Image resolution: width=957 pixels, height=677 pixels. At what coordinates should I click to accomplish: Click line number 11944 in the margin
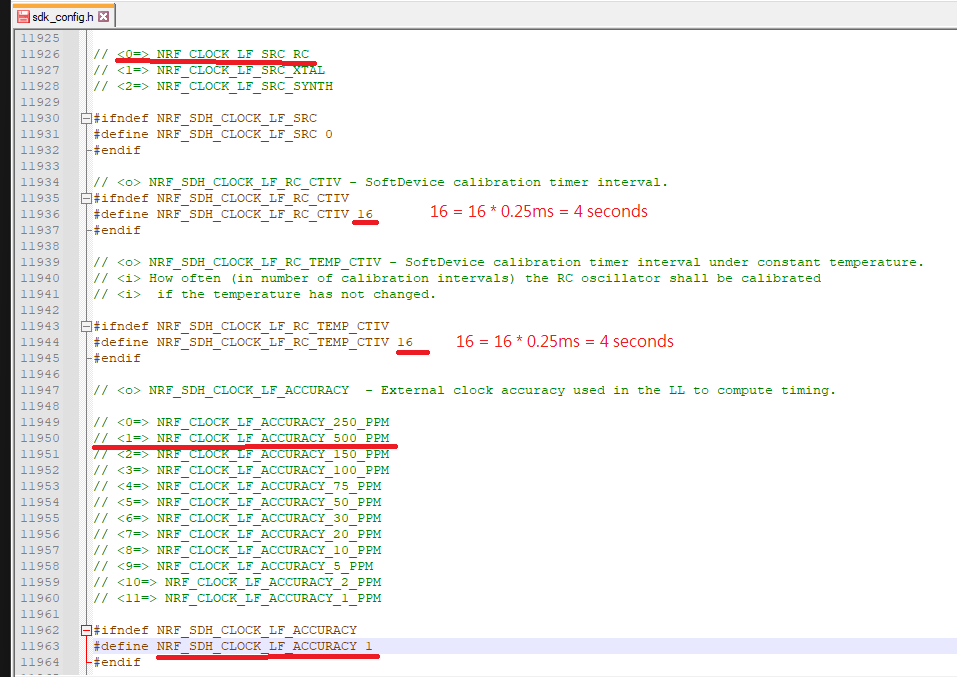tap(40, 342)
